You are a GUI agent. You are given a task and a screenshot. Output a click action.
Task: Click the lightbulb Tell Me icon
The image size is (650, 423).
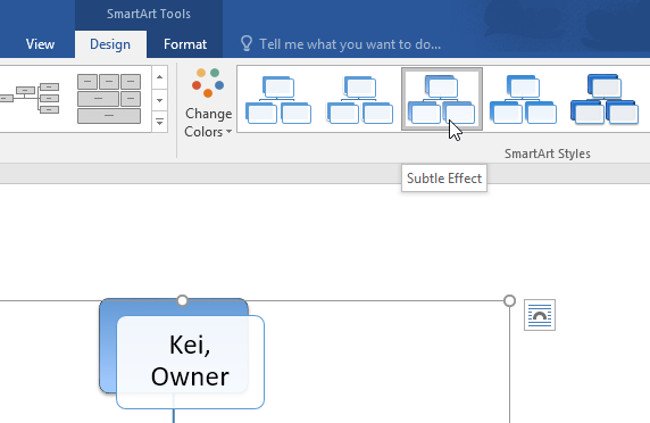246,44
